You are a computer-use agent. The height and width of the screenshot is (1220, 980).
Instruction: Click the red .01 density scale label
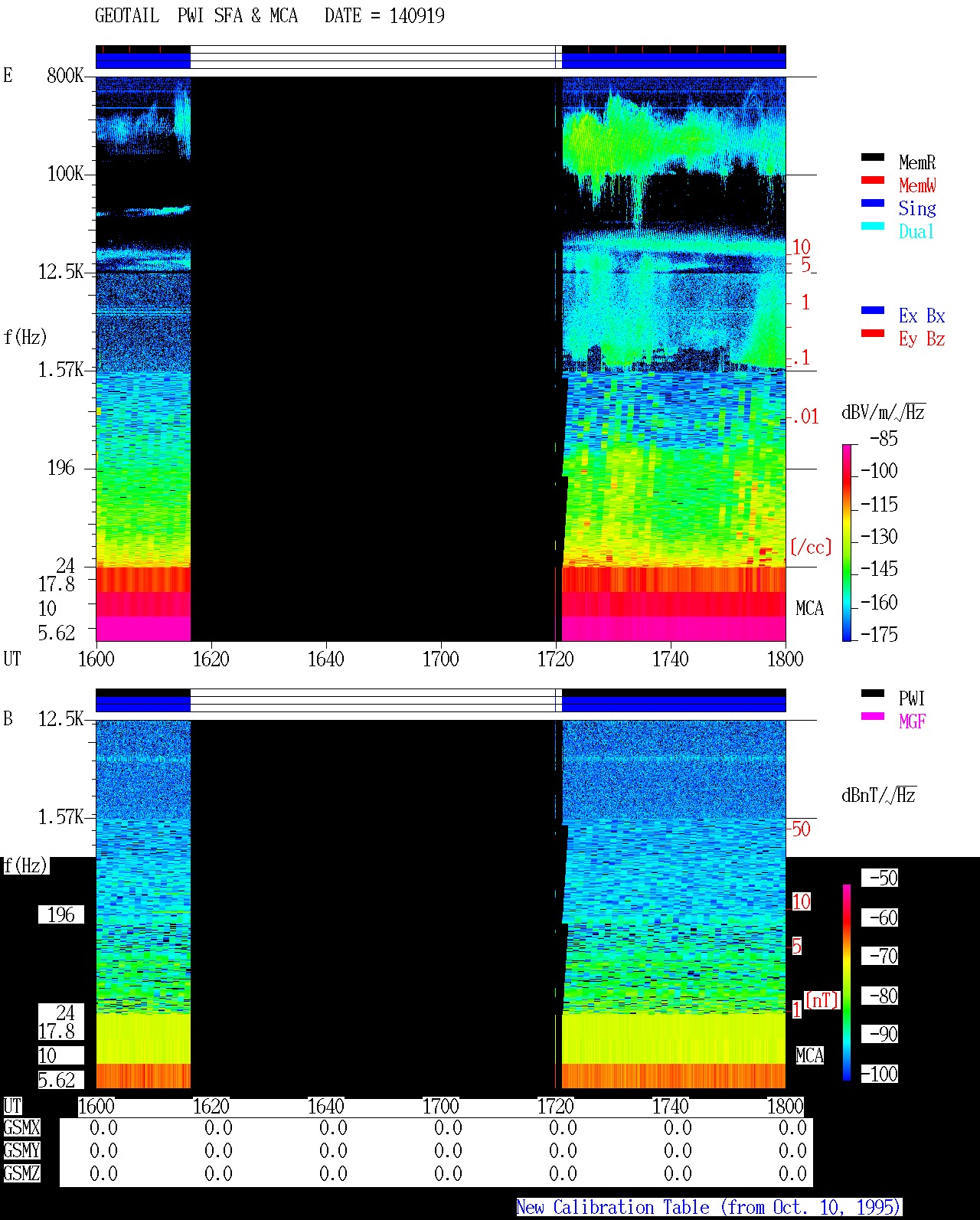(x=805, y=417)
